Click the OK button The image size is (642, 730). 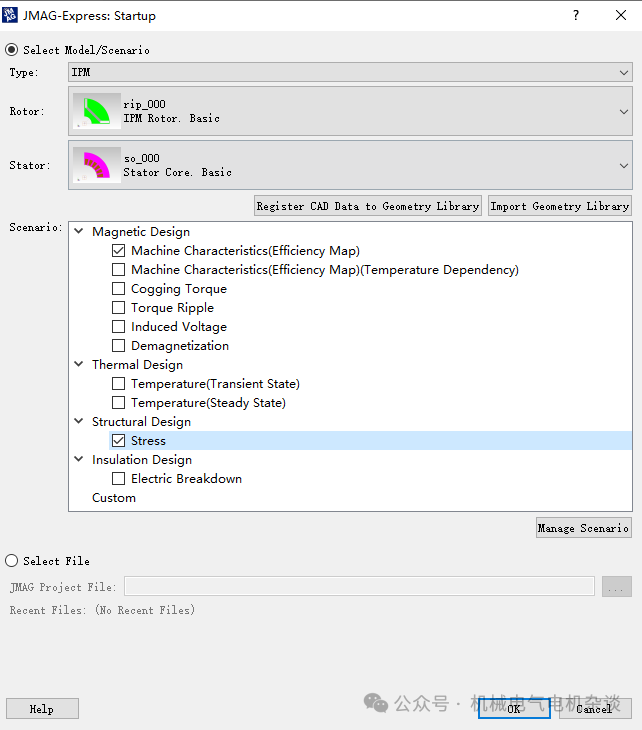coord(514,709)
